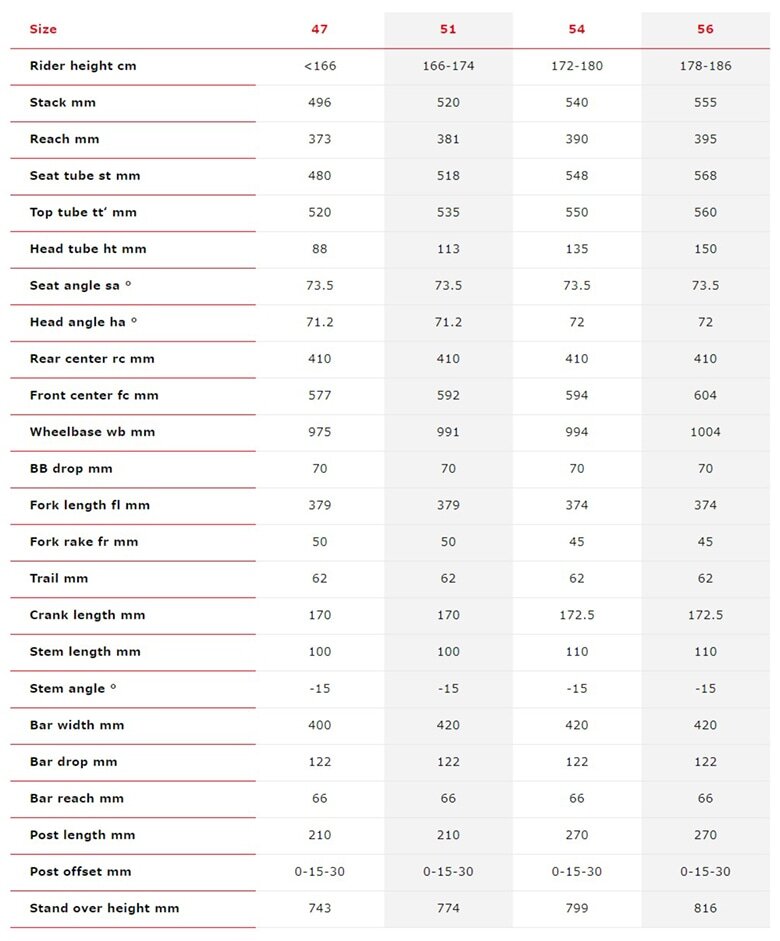
Task: Click the 816 stand over height value
Action: click(705, 908)
